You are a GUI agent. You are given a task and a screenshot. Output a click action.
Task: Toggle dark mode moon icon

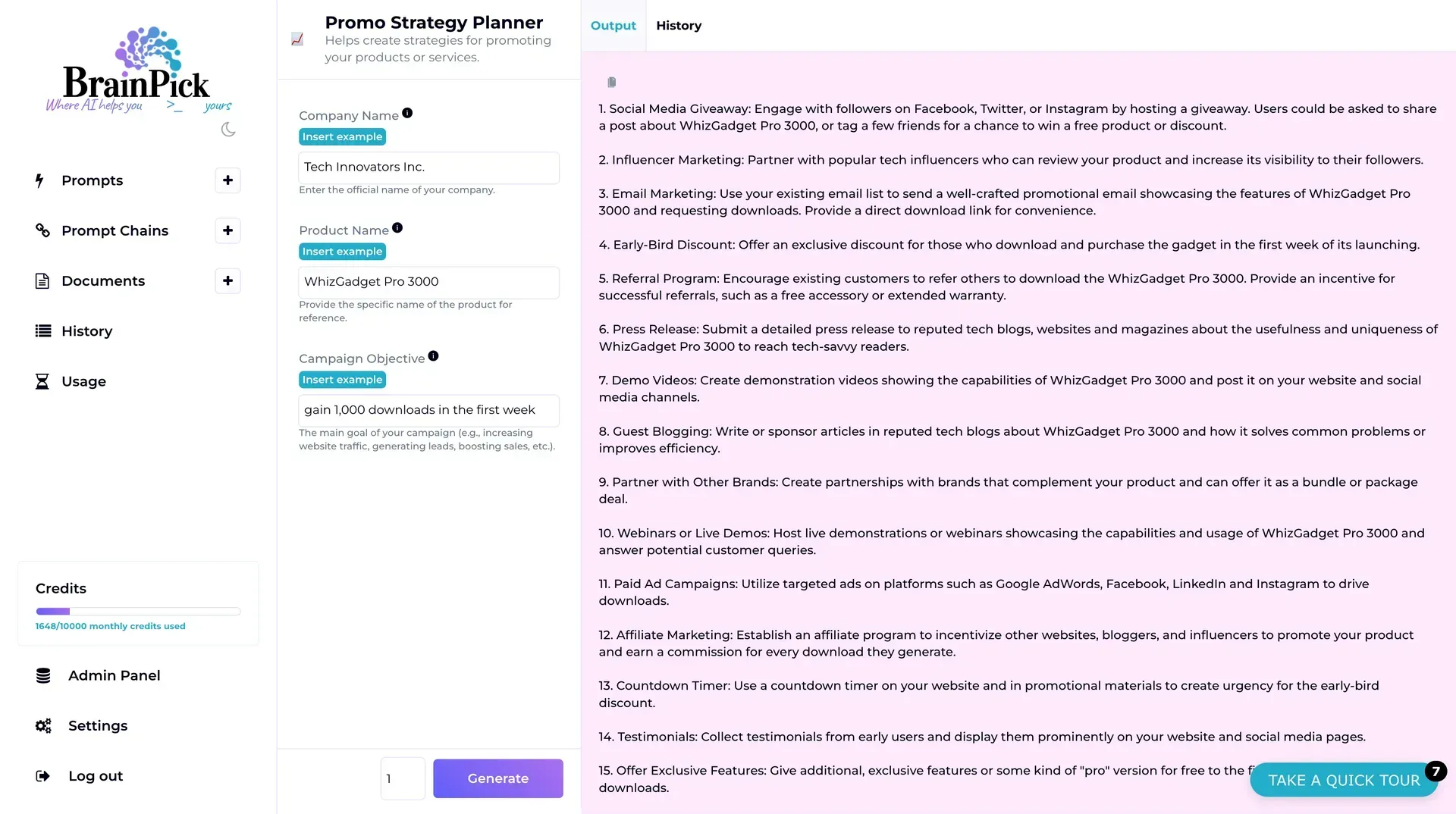[x=228, y=130]
